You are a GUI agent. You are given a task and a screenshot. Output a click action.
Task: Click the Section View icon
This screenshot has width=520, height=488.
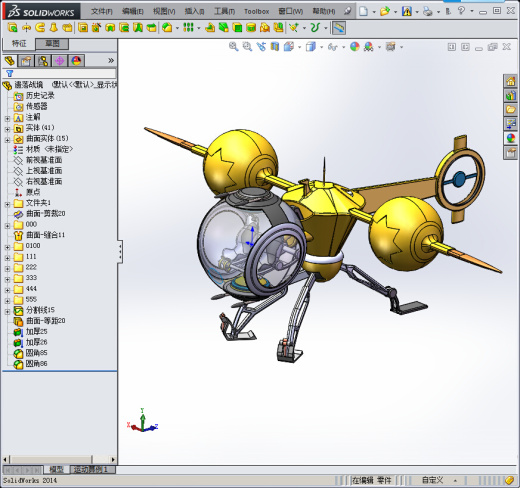coord(275,47)
